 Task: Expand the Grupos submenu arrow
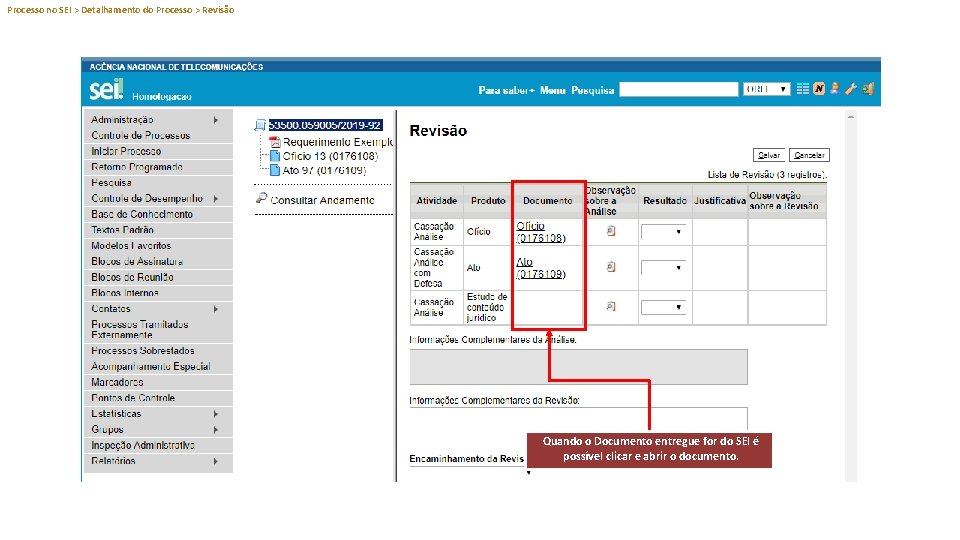point(216,430)
